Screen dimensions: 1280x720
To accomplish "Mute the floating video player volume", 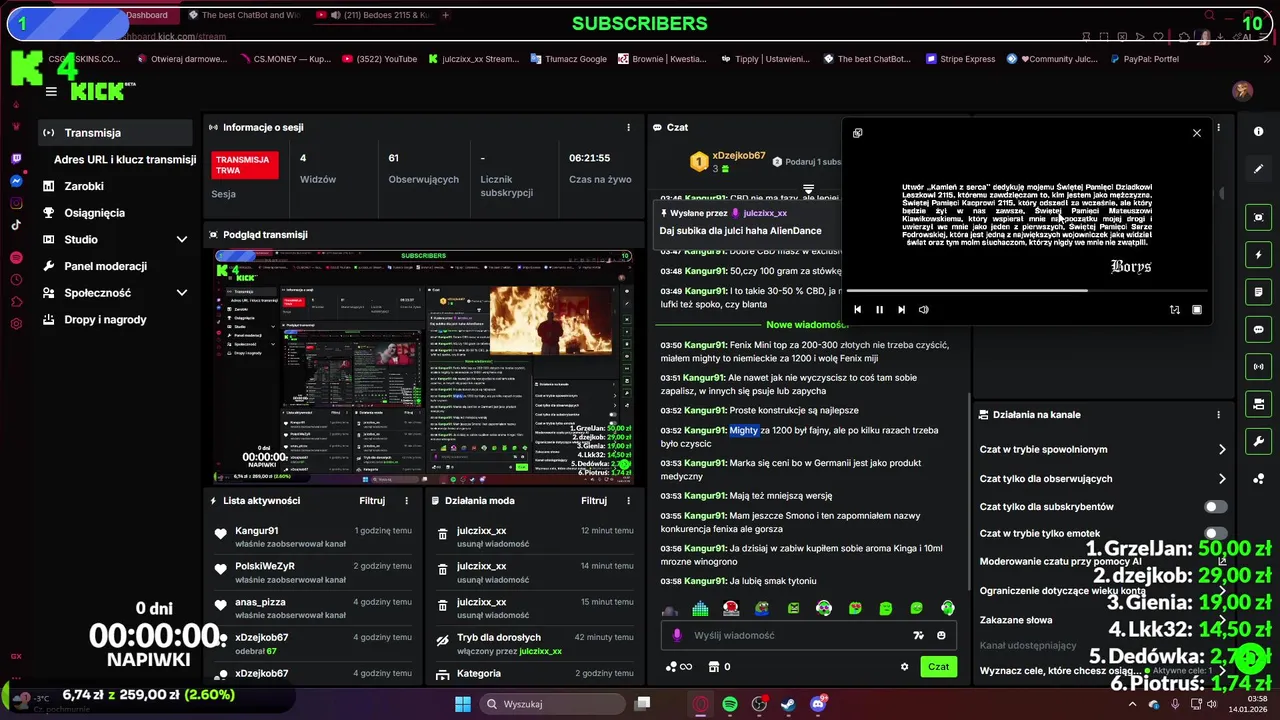I will click(923, 310).
